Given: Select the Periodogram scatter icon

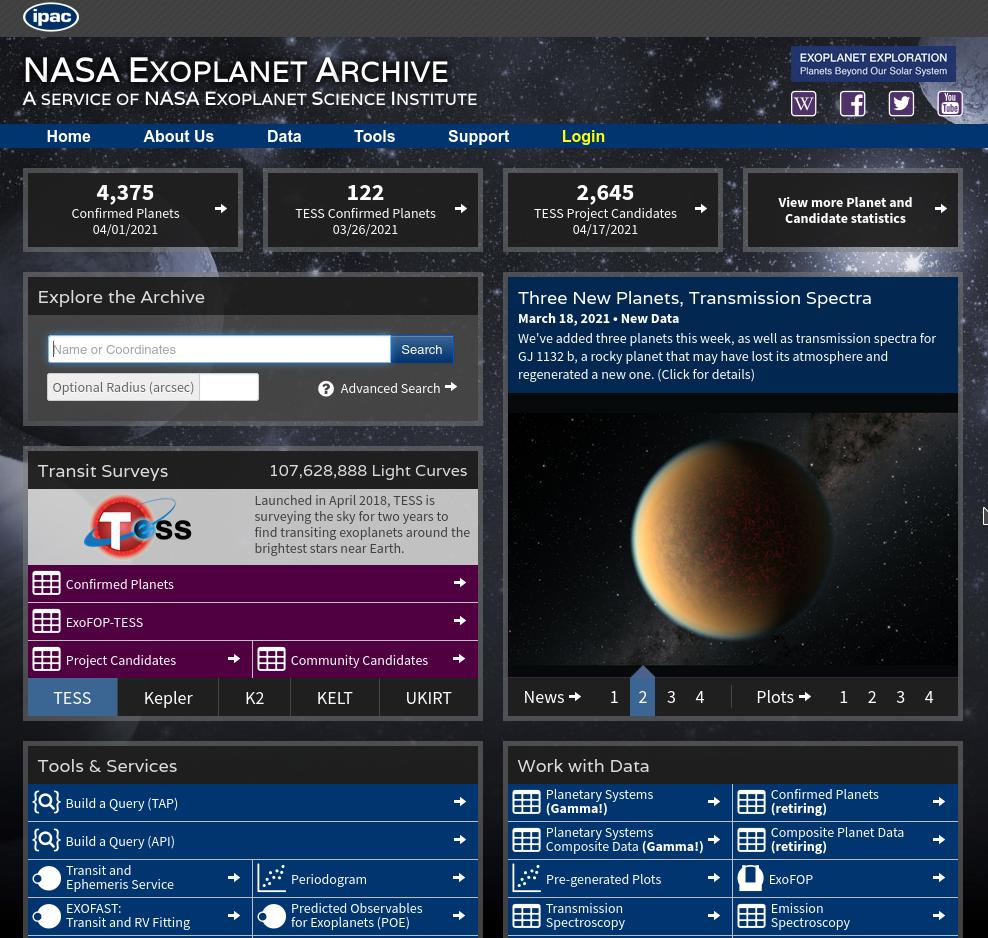Looking at the screenshot, I should click(x=271, y=877).
